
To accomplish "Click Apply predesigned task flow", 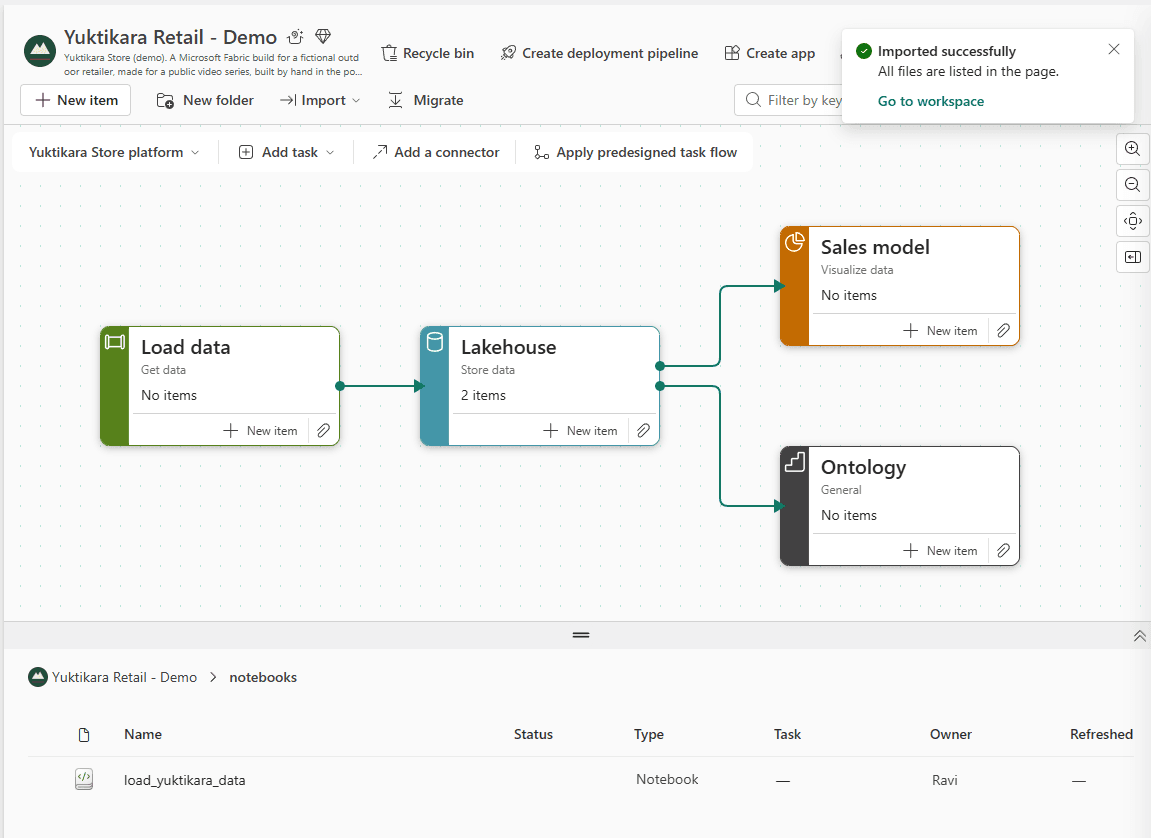I will (636, 152).
